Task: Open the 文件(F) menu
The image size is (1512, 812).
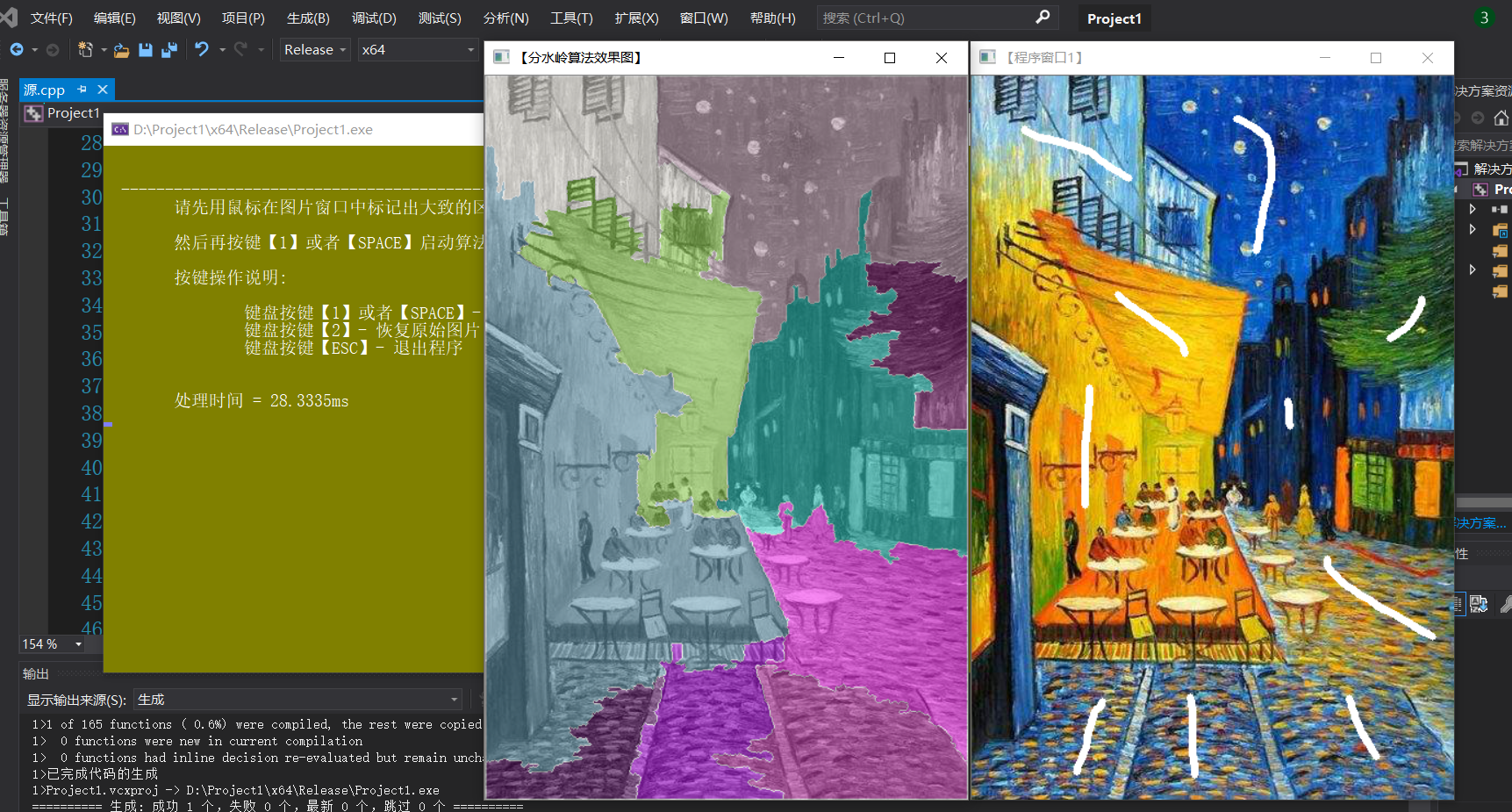Action: point(51,18)
